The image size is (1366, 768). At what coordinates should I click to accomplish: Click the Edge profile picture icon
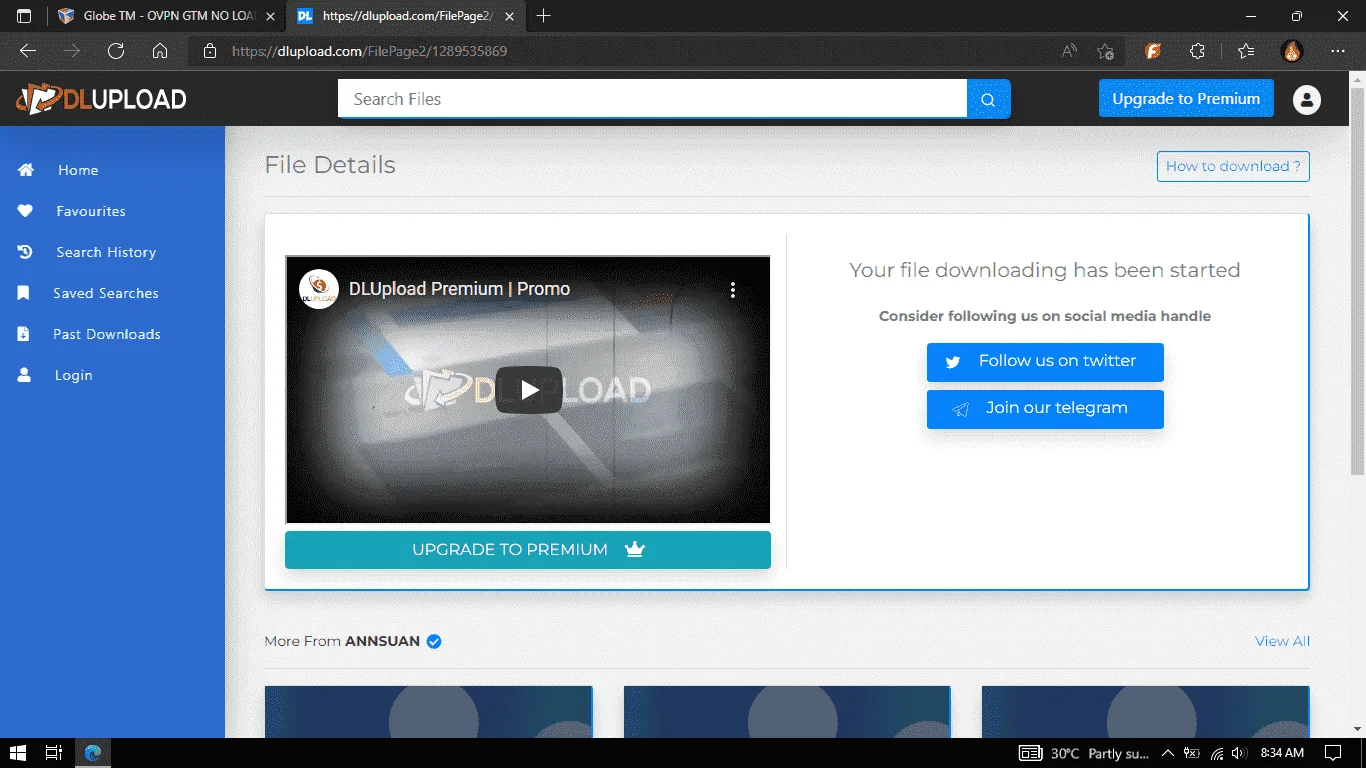click(1292, 51)
